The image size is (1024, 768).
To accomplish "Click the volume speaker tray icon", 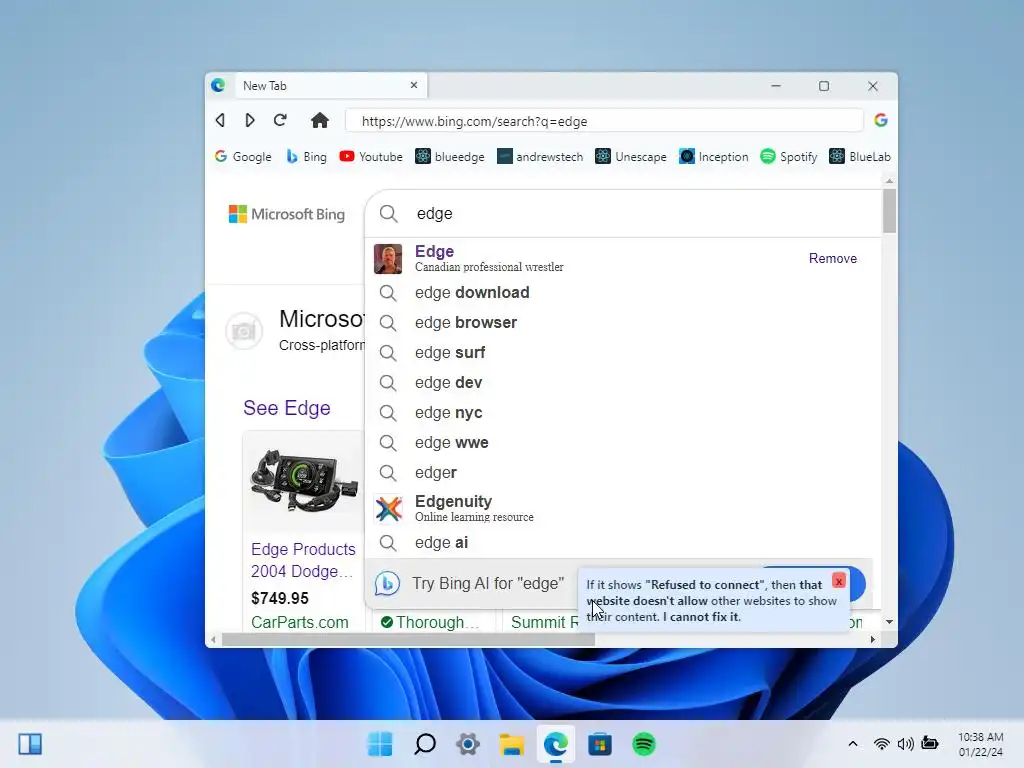I will [905, 744].
